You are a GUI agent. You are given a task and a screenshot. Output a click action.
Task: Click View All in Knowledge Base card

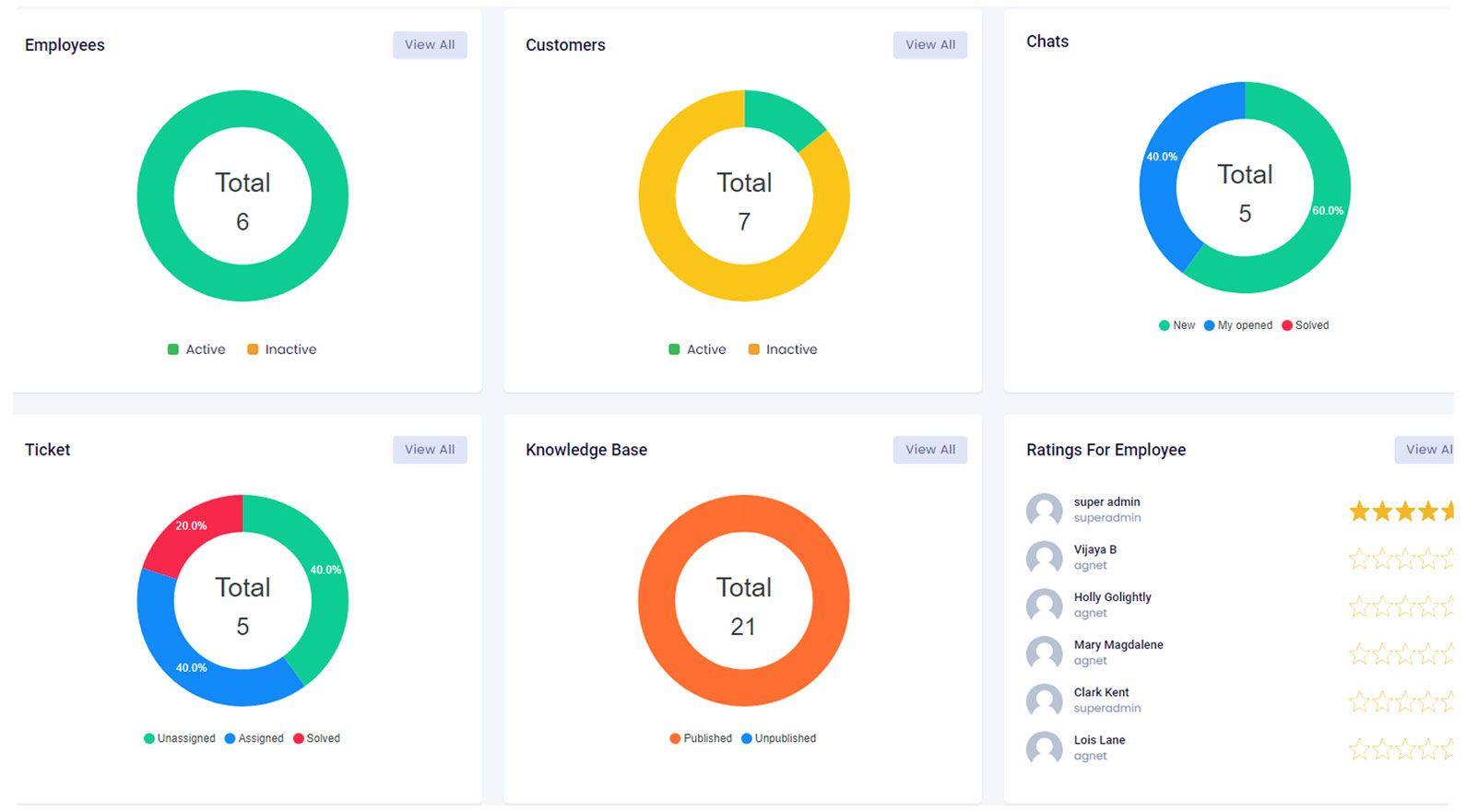(929, 450)
